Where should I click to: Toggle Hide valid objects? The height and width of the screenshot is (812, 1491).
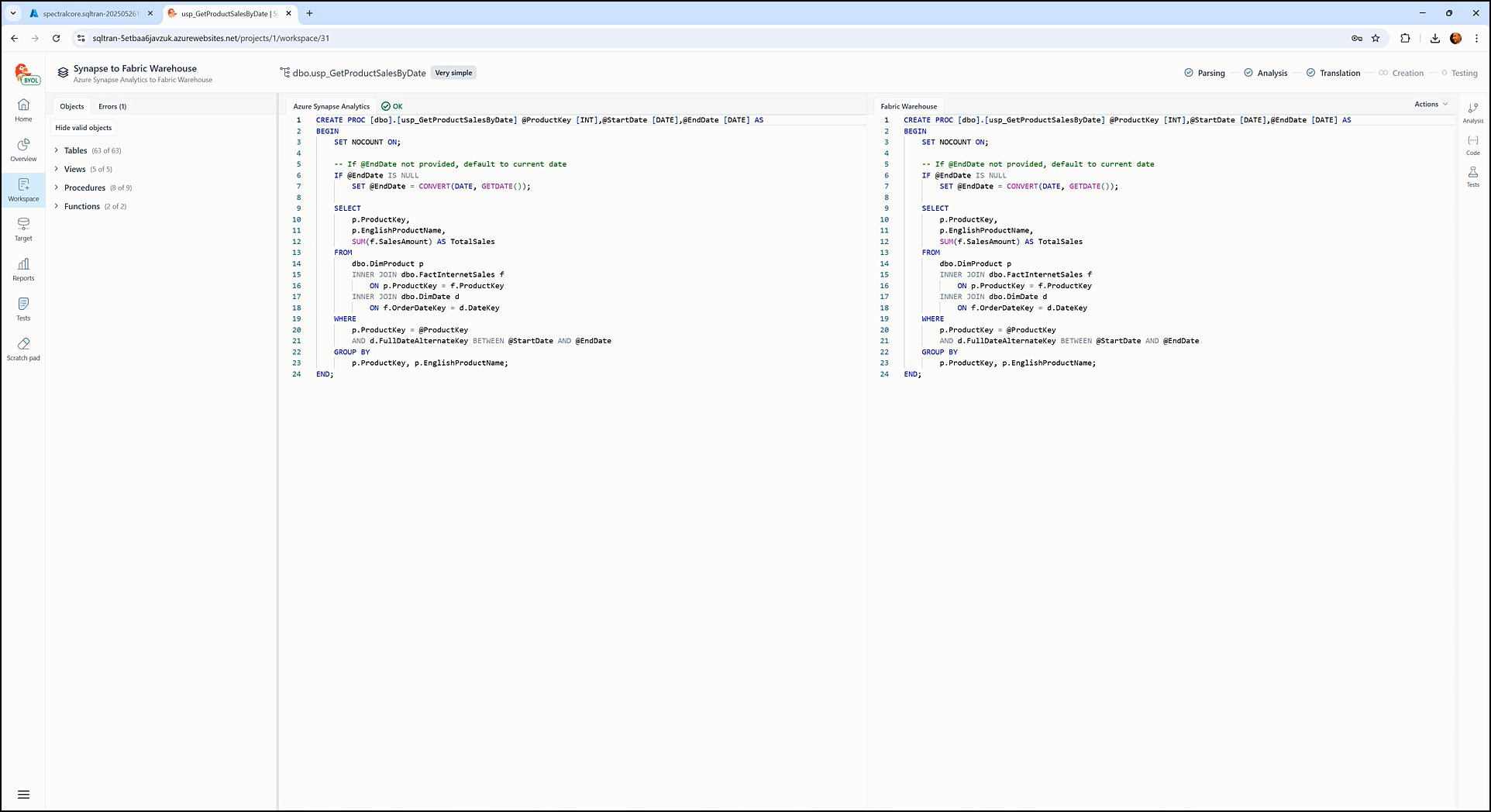pos(84,128)
